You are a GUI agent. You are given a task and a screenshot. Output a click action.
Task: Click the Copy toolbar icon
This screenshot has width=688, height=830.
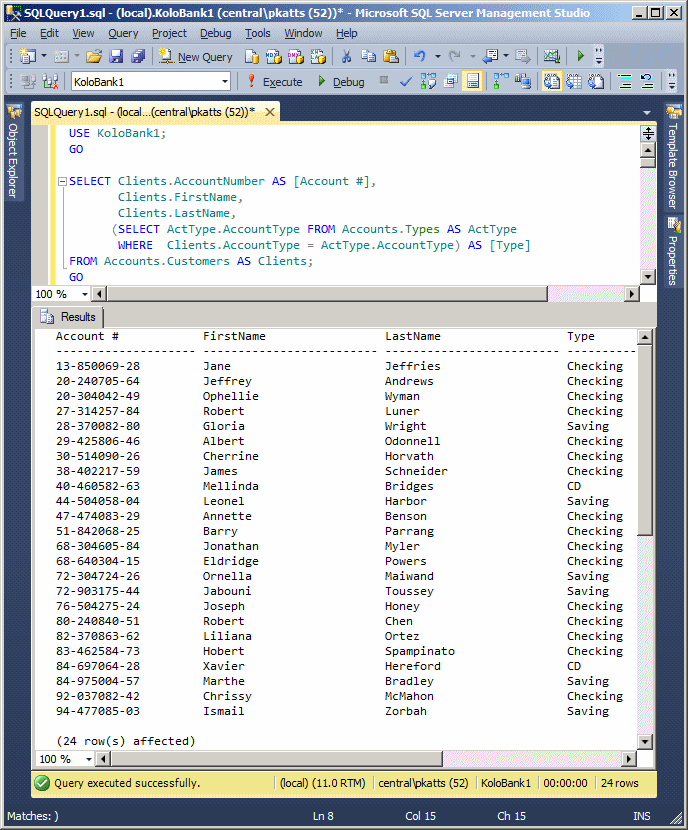pos(368,56)
